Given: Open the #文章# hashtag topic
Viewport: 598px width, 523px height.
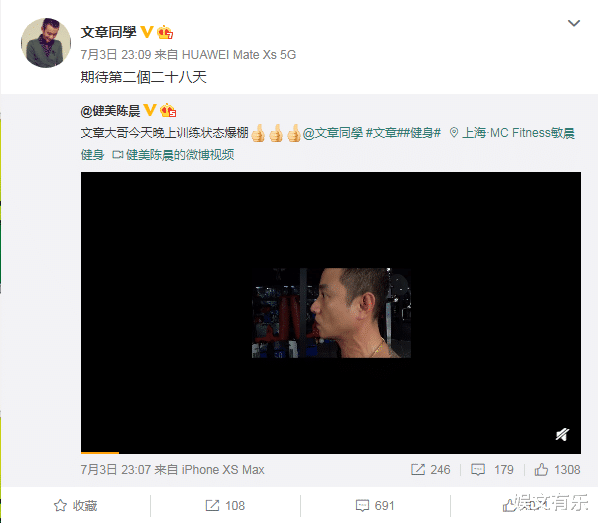Looking at the screenshot, I should (384, 133).
